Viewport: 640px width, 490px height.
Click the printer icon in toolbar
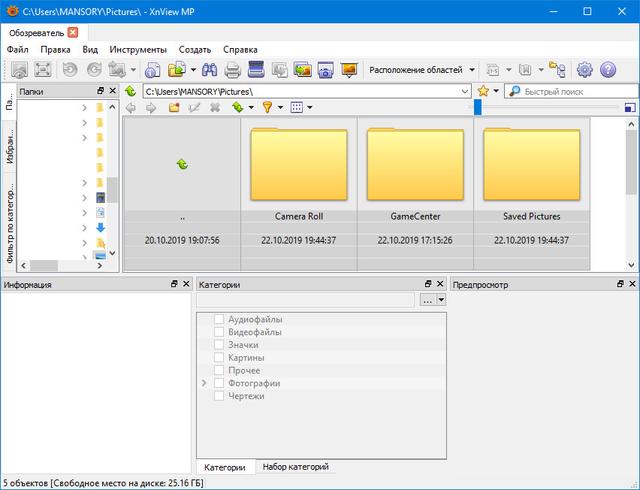[232, 70]
